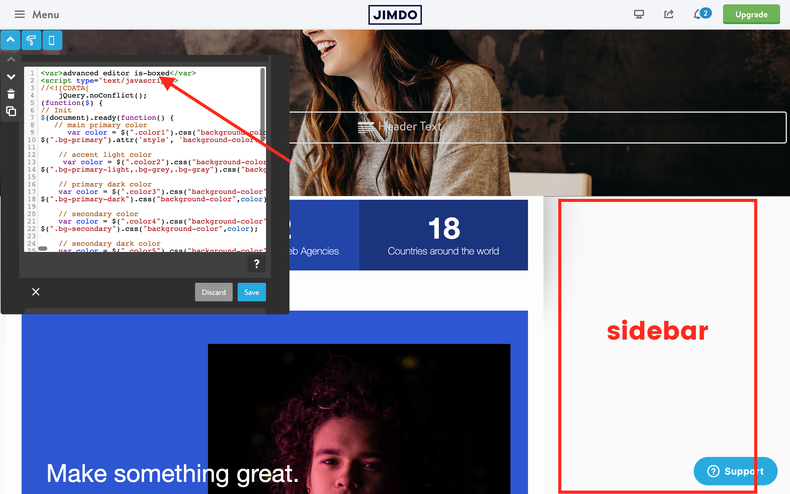
Task: Click the 'Agencies' stats block text
Action: (x=319, y=251)
